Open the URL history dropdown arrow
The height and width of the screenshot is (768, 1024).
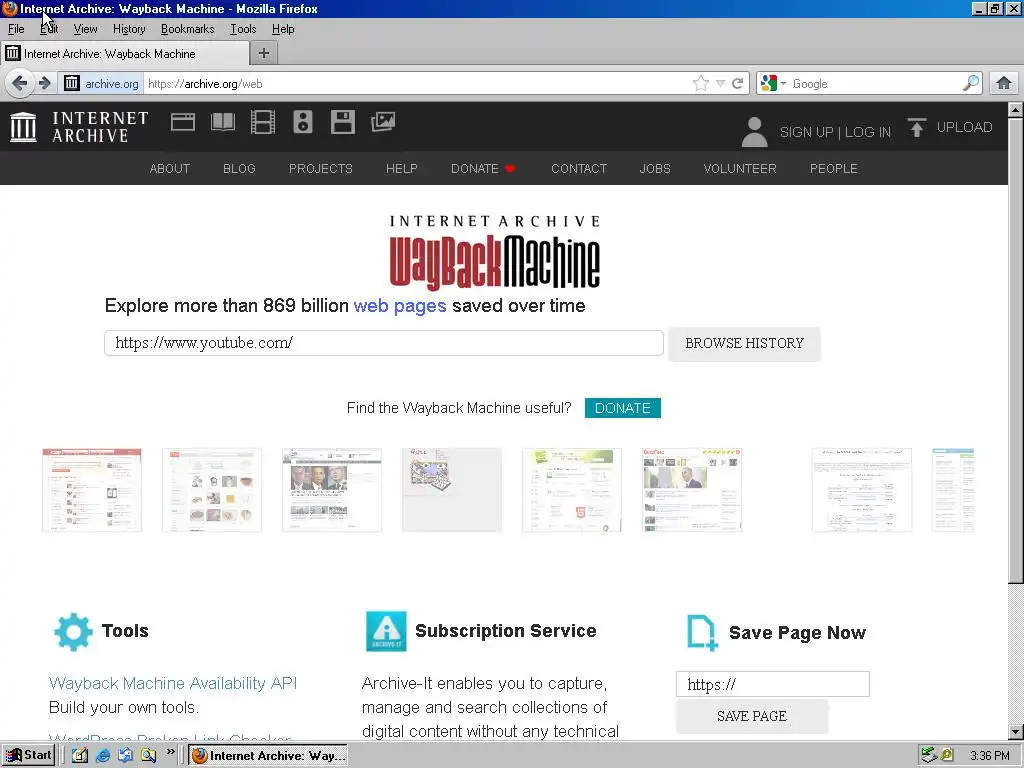point(720,84)
